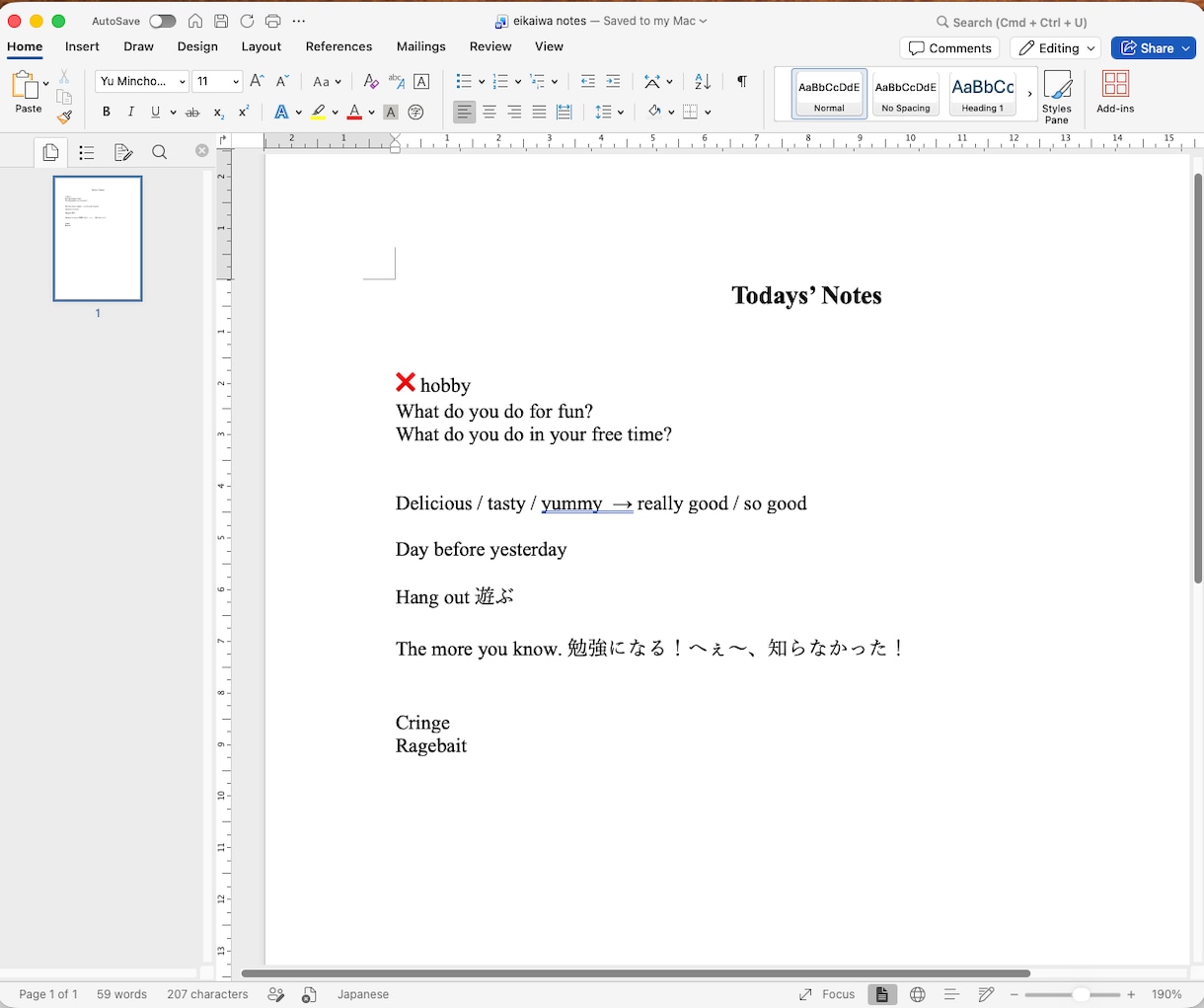This screenshot has height=1008, width=1204.
Task: Open the font size dropdown
Action: pyautogui.click(x=236, y=82)
